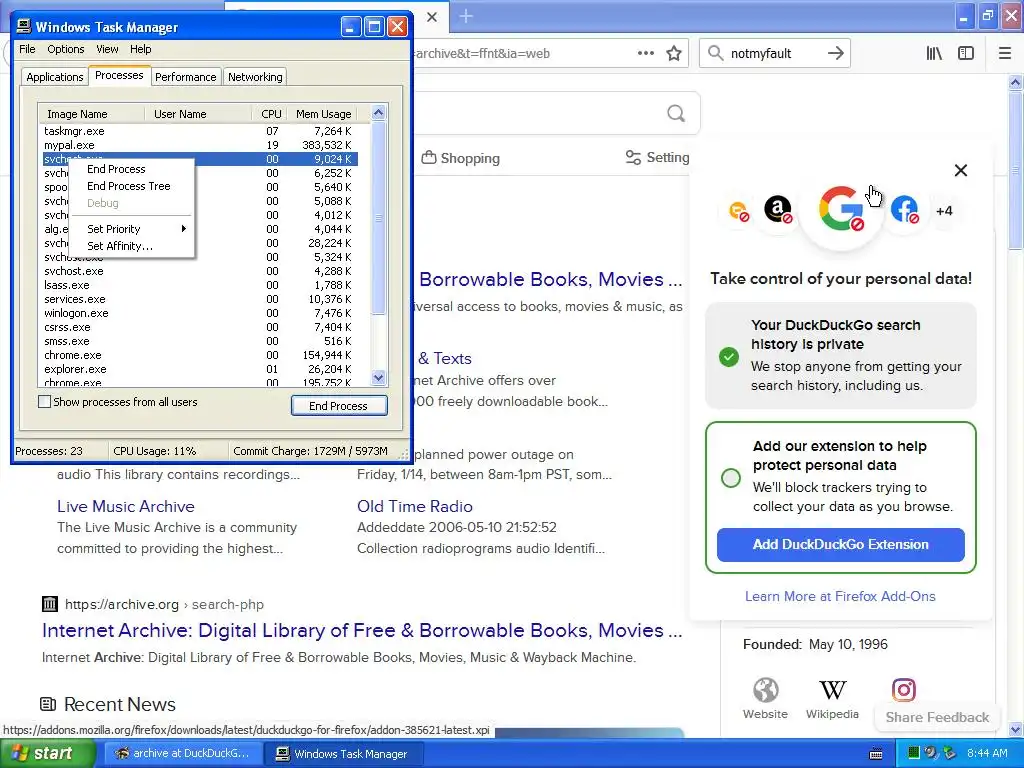Viewport: 1024px width, 768px height.
Task: Click the Share Feedback link
Action: [937, 717]
